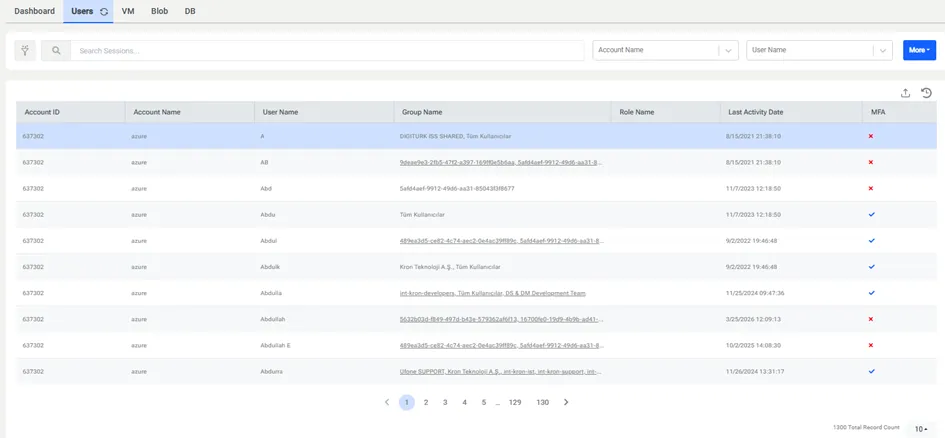Click the red MFA cross for Abdullah E

coord(871,345)
